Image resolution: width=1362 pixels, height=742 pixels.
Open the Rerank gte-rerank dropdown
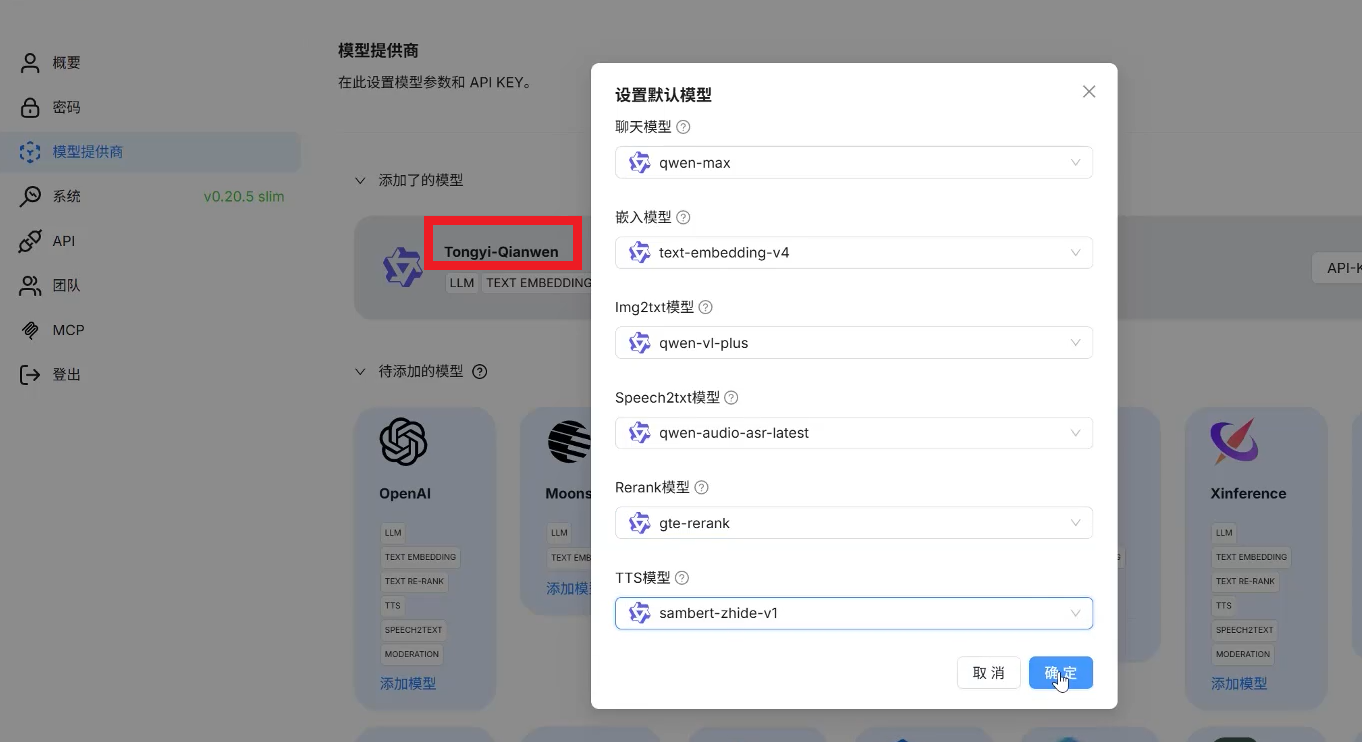click(854, 522)
